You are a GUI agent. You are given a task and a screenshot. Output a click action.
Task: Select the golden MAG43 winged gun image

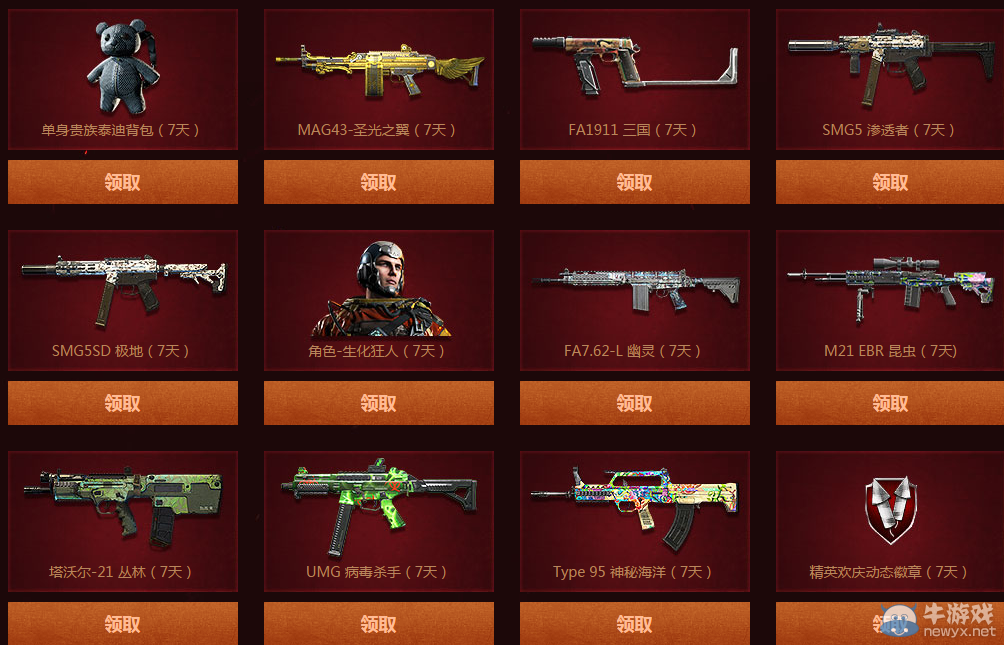tap(380, 70)
